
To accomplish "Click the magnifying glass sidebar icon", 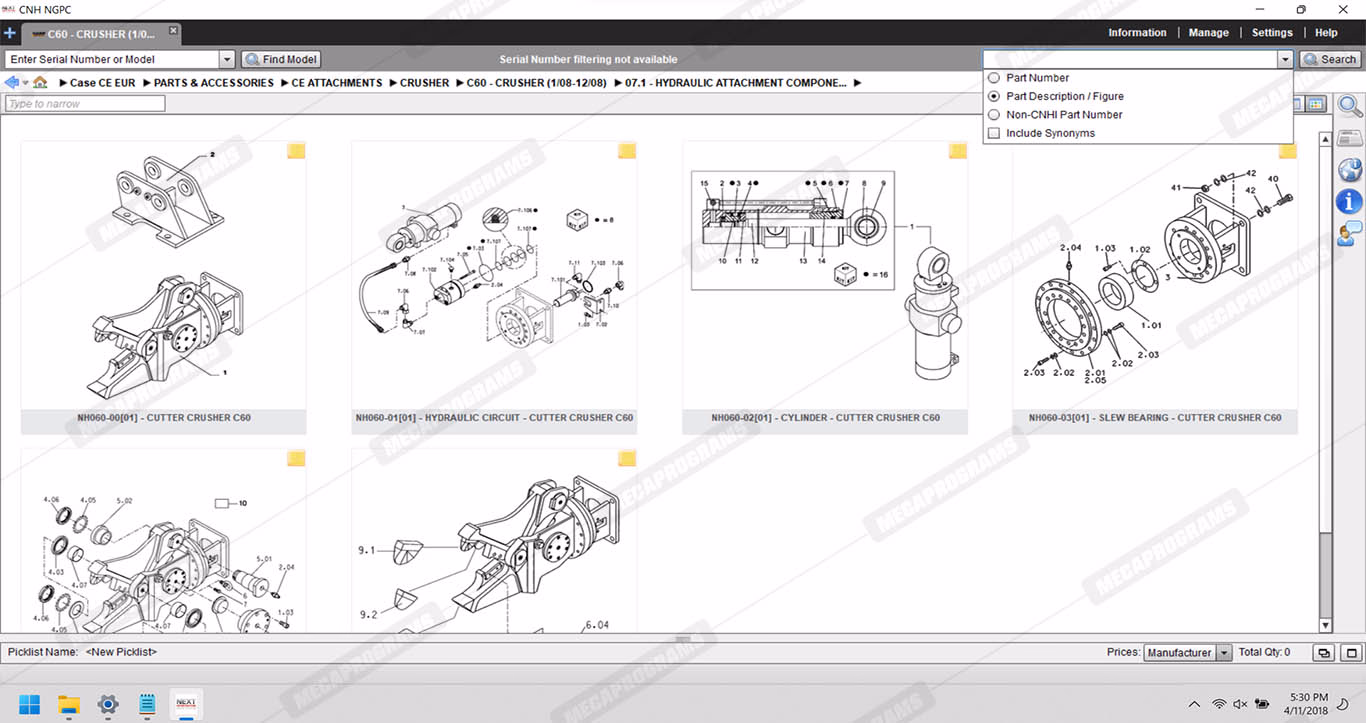I will coord(1349,106).
